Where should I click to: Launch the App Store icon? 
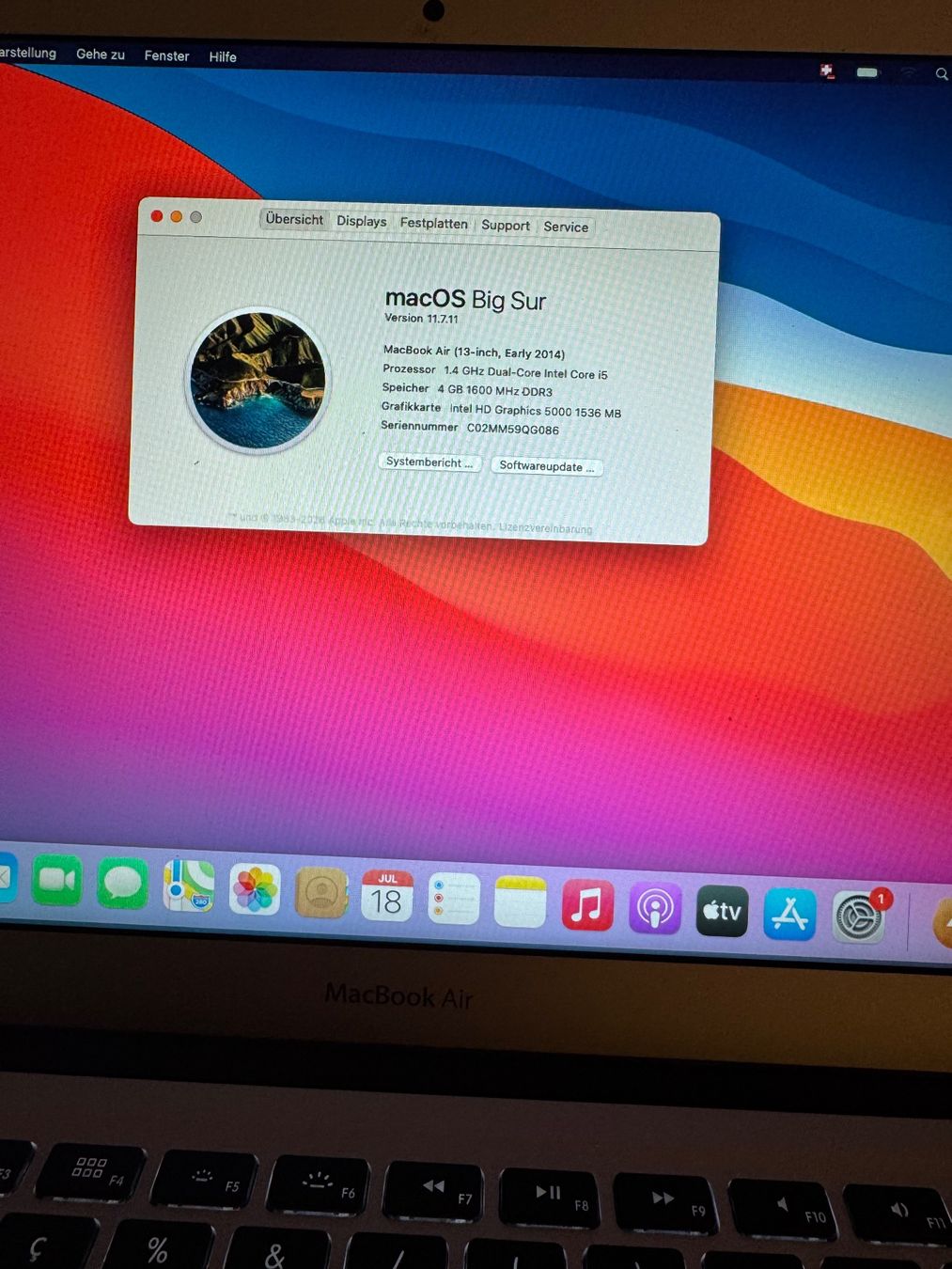[x=789, y=915]
